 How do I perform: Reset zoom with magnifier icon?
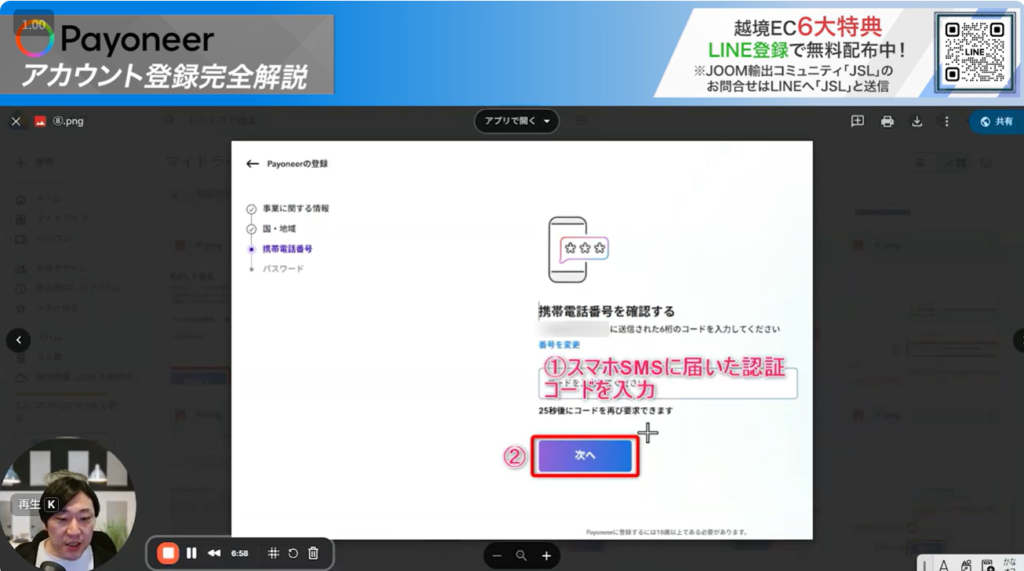click(x=521, y=555)
